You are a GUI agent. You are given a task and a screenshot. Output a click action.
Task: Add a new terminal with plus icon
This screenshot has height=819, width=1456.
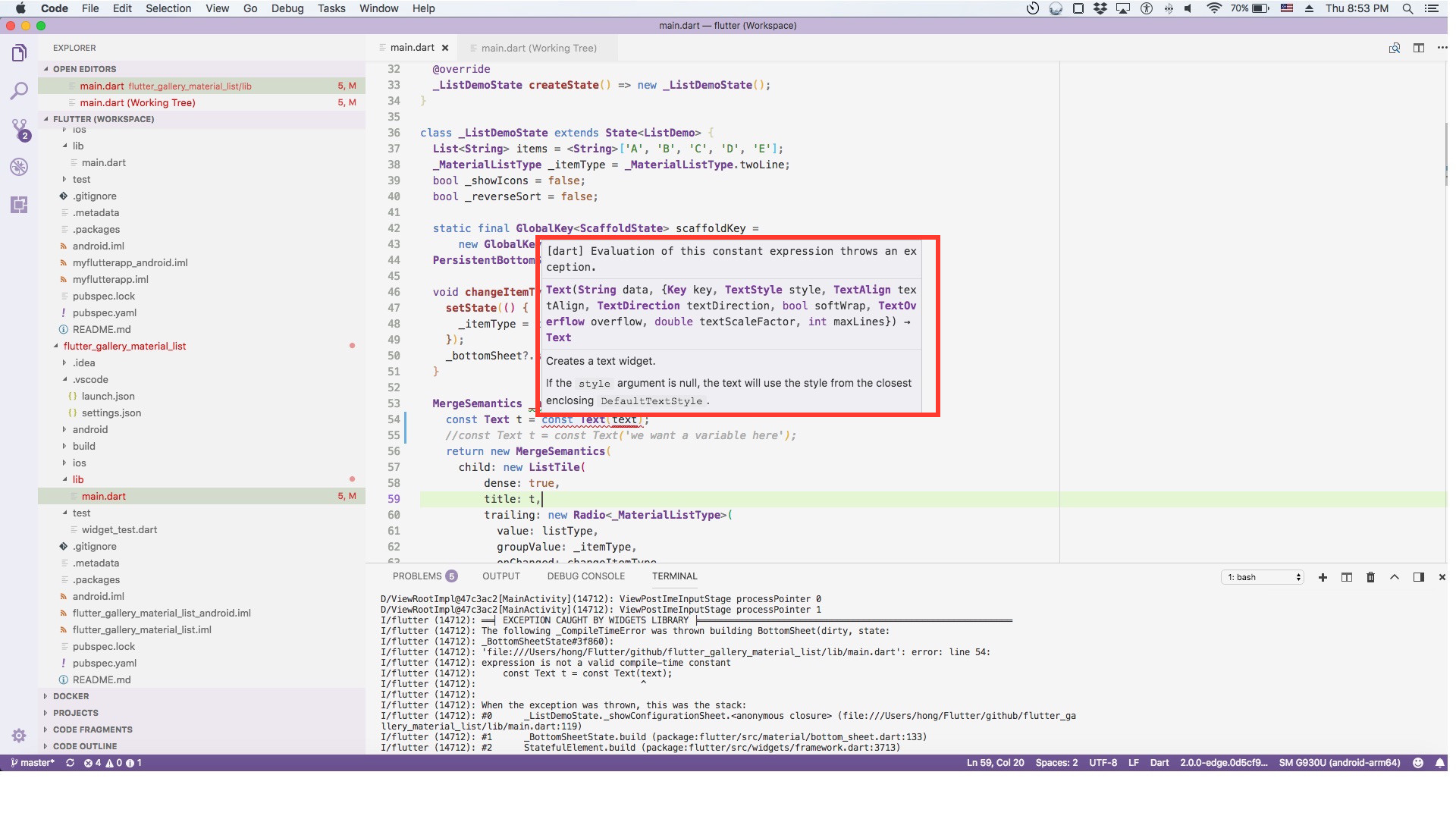coord(1323,577)
